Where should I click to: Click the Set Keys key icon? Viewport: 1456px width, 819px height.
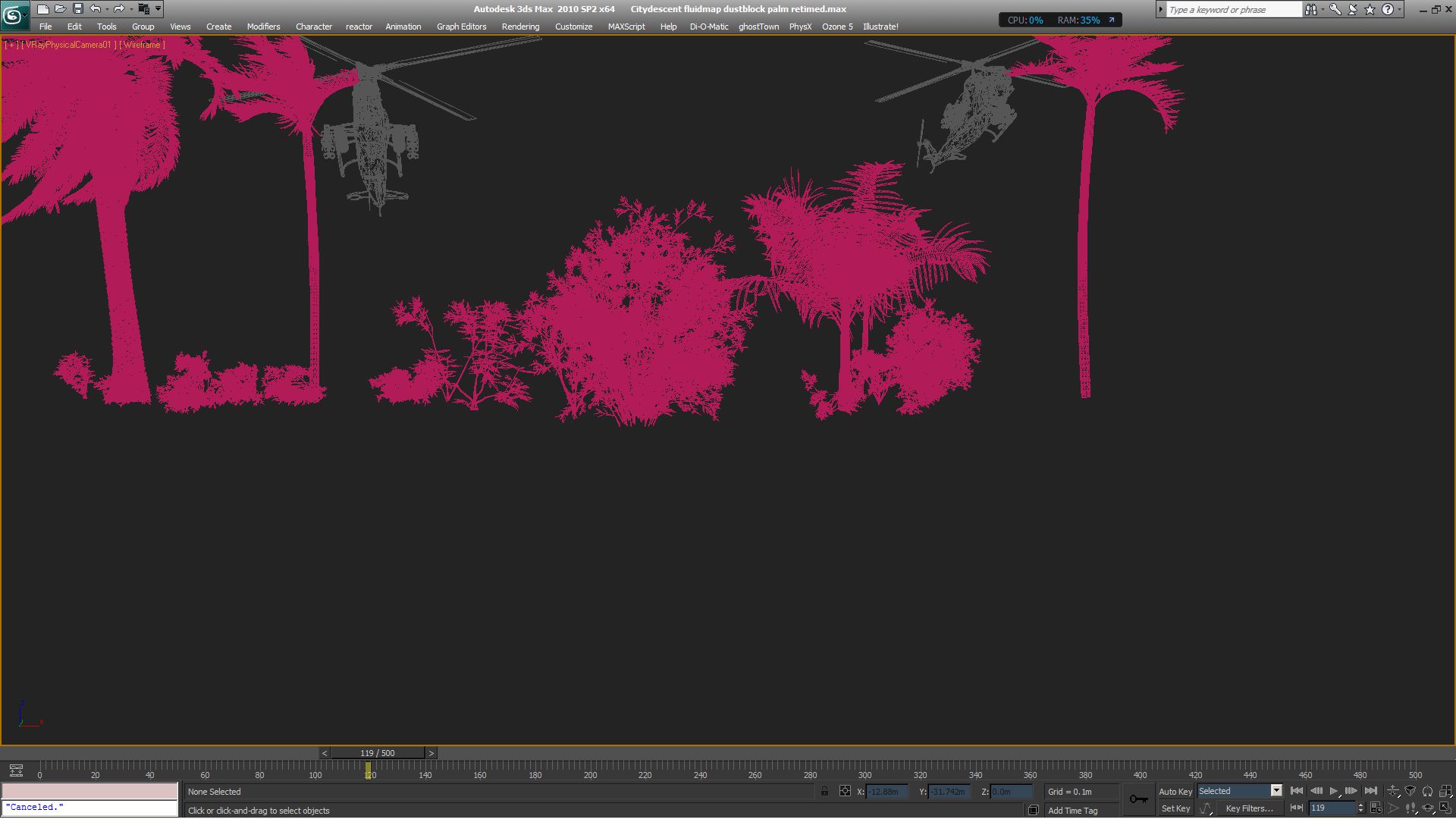[1138, 799]
